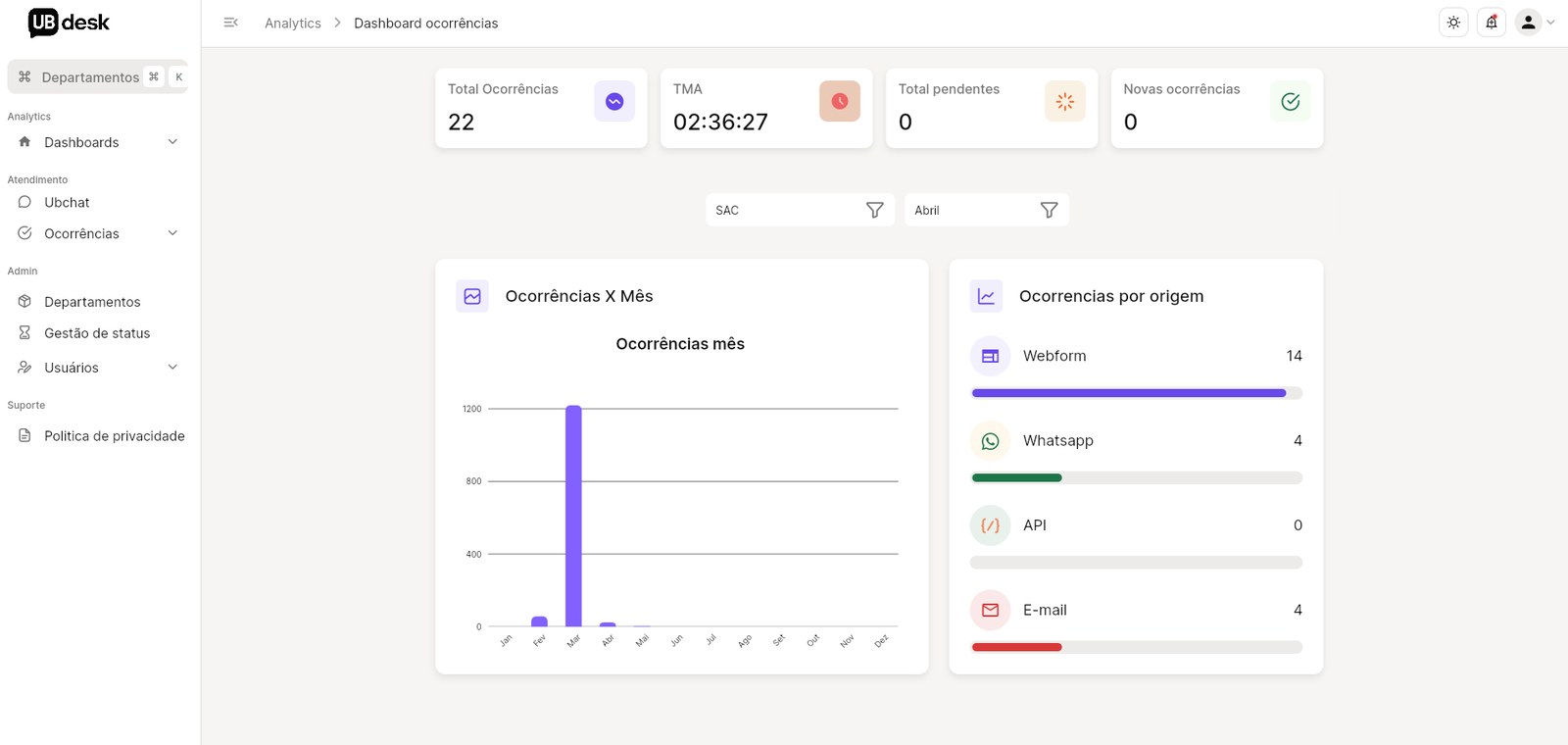Click the TMA clock icon
The image size is (1568, 745).
(840, 101)
